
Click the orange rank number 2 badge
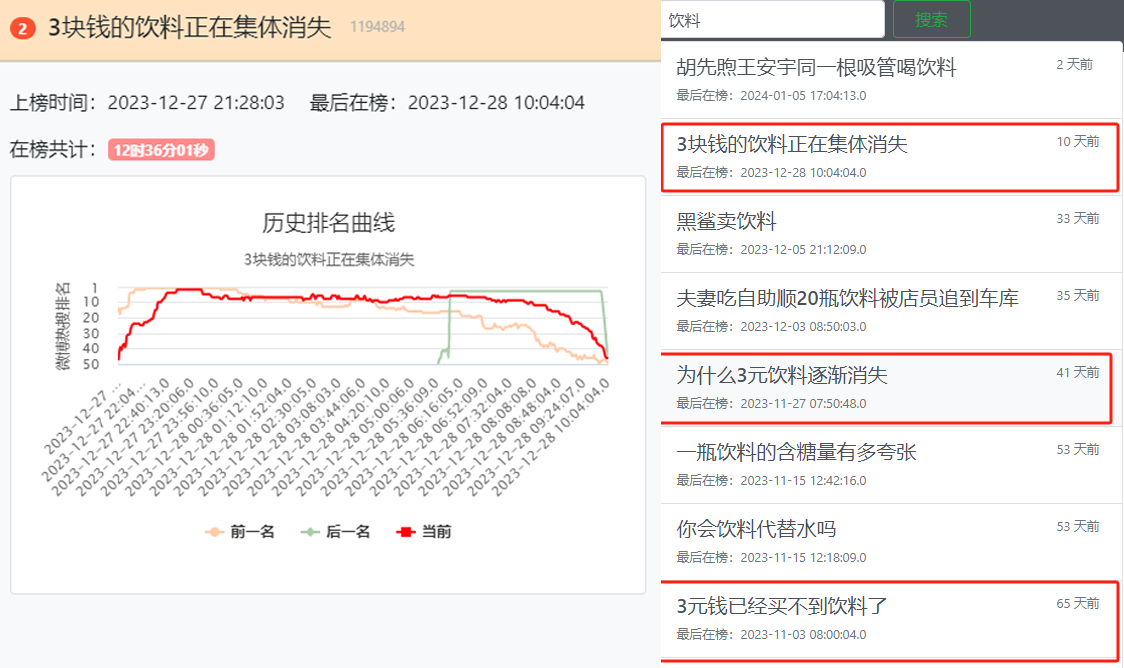tap(22, 28)
